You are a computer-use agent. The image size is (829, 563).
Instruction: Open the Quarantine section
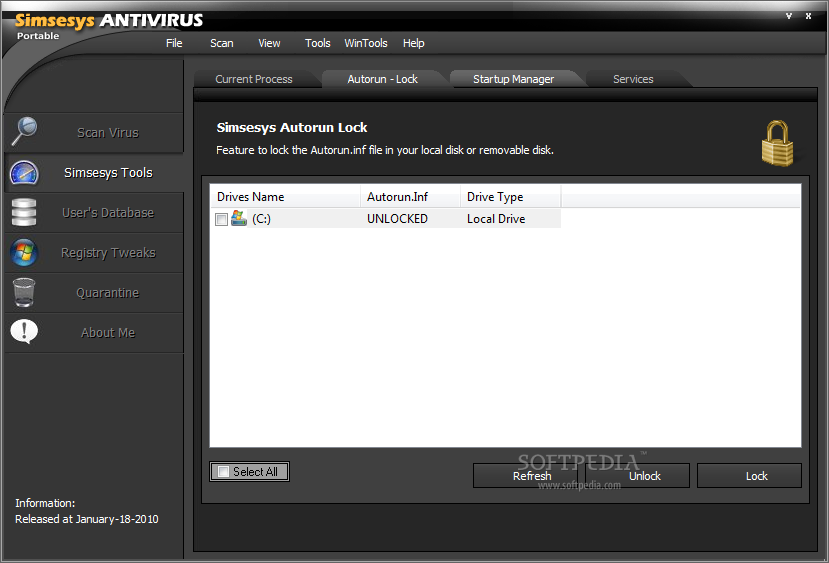[x=94, y=292]
